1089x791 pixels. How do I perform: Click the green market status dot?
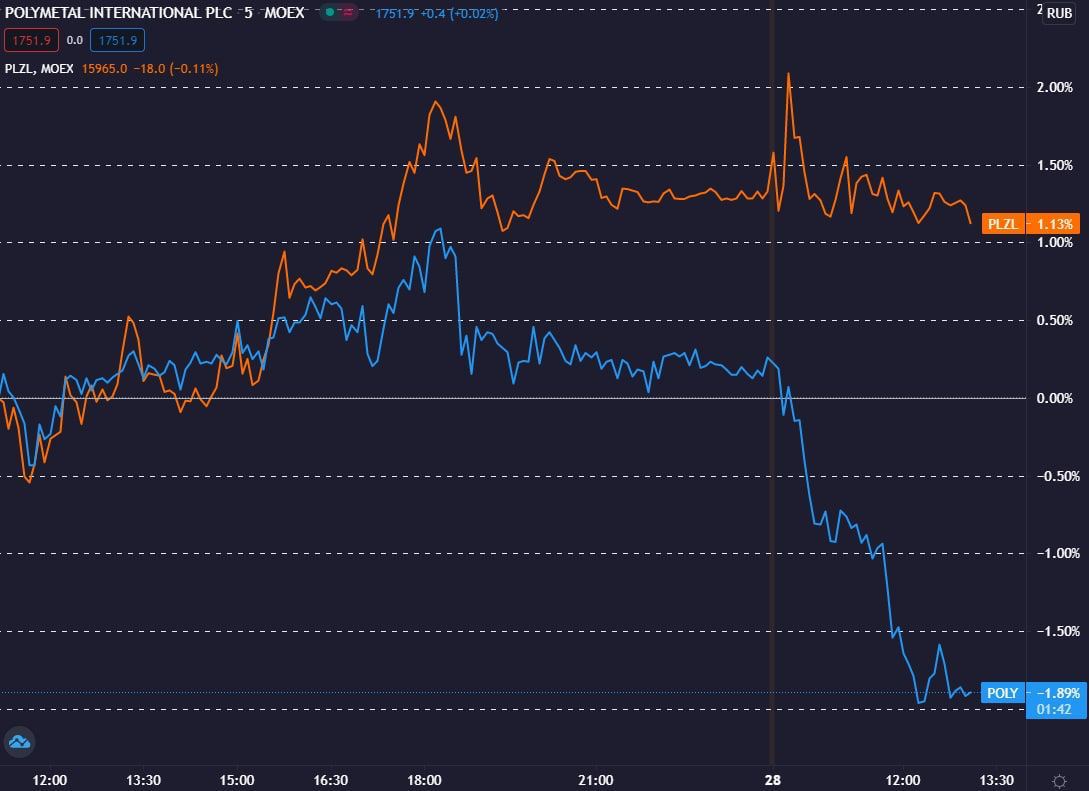[x=330, y=12]
